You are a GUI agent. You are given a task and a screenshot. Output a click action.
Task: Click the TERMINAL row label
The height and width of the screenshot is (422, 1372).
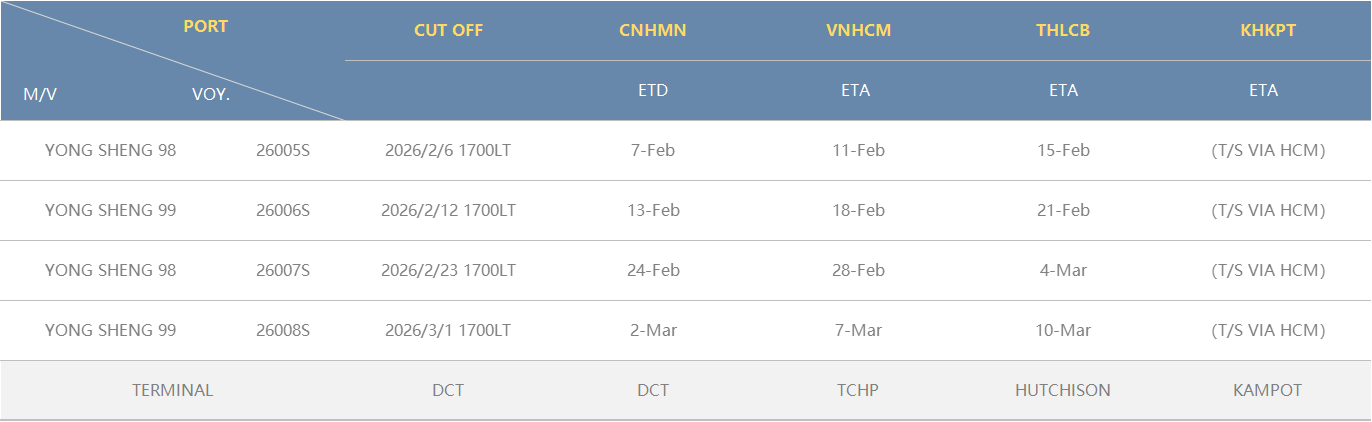(173, 391)
